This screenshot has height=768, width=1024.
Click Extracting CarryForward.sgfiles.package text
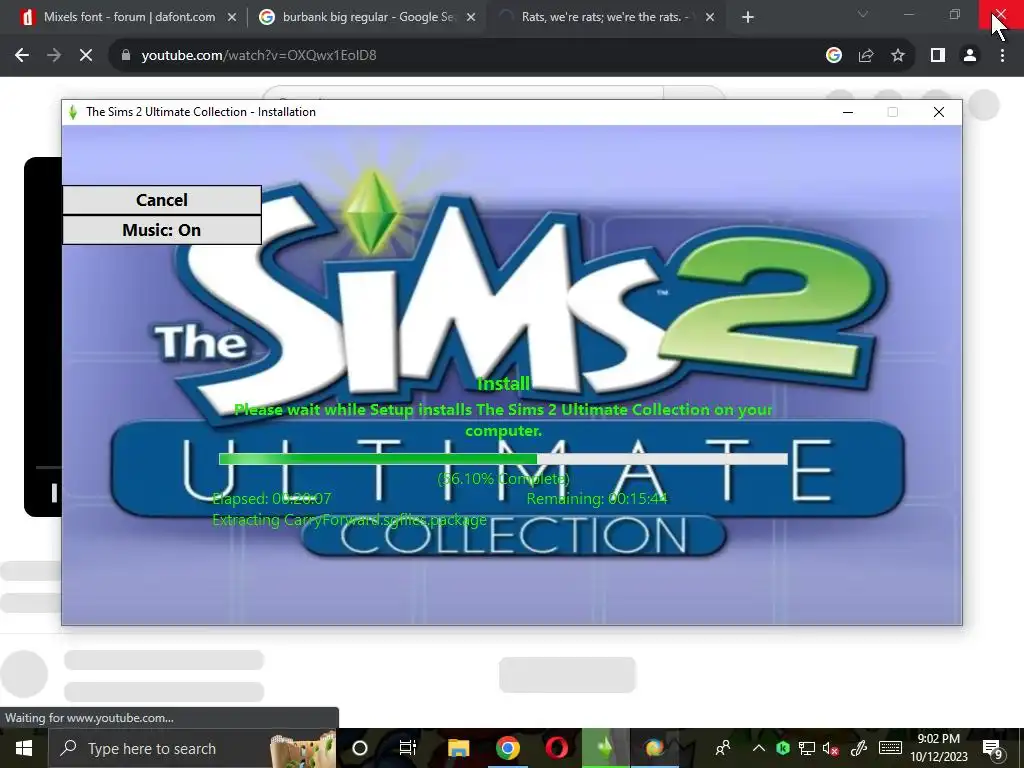click(349, 520)
